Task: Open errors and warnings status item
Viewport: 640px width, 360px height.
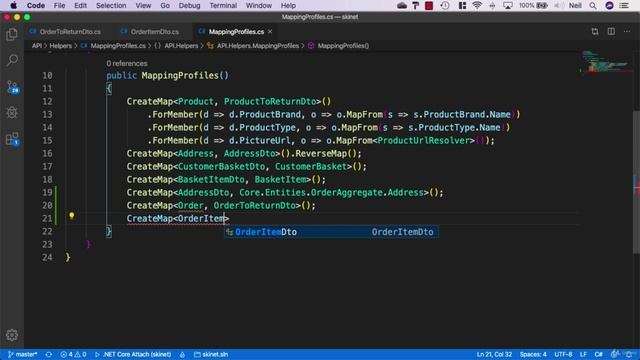Action: [73, 354]
